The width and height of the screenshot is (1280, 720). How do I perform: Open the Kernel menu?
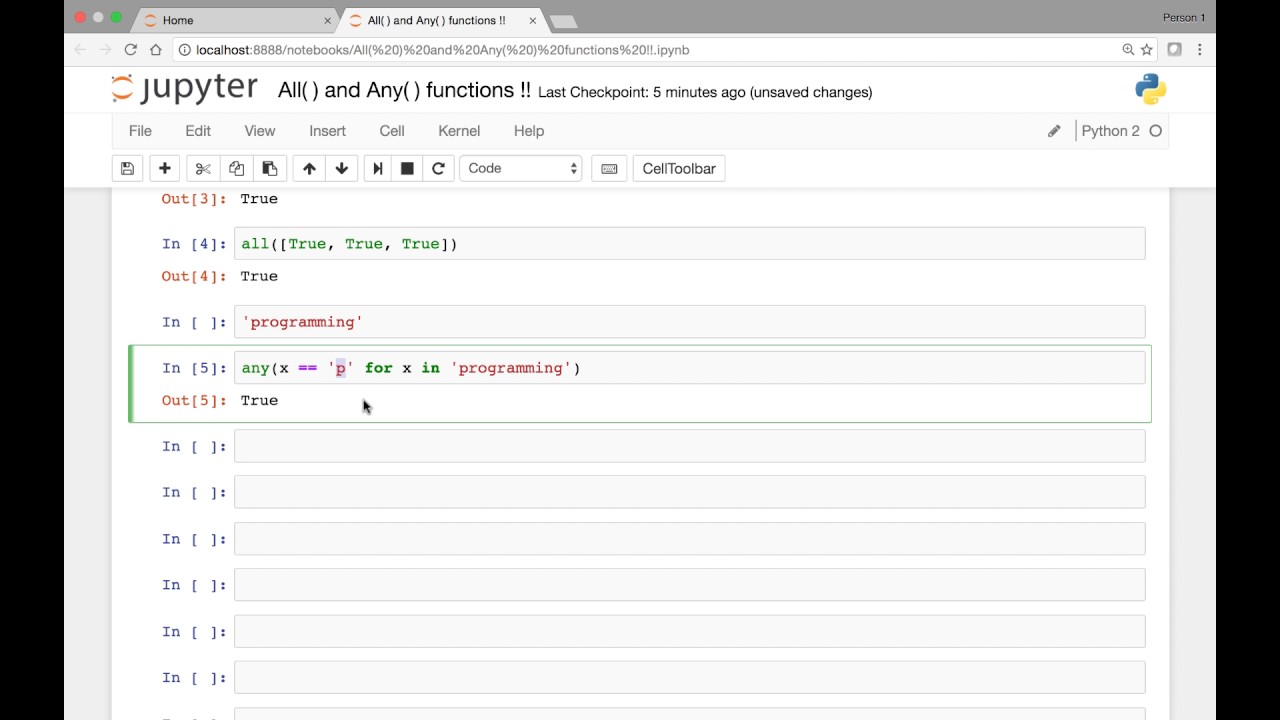459,131
